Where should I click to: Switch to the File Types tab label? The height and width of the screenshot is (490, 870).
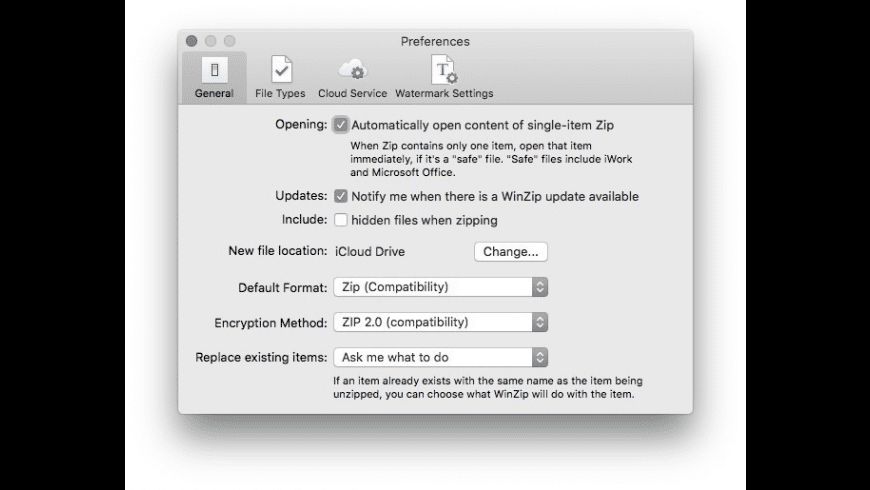280,93
